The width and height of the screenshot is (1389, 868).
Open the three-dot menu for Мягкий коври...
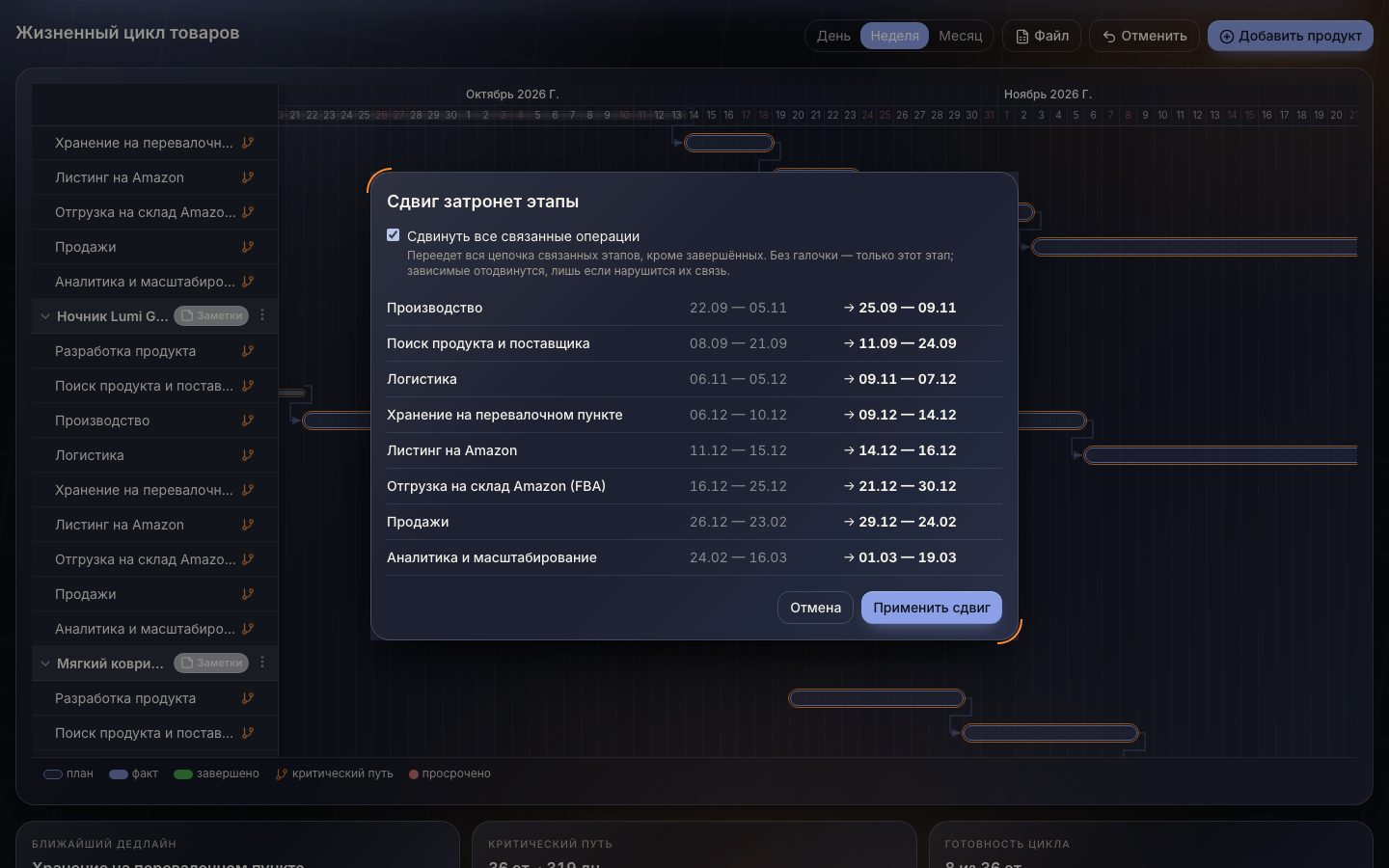[x=262, y=663]
